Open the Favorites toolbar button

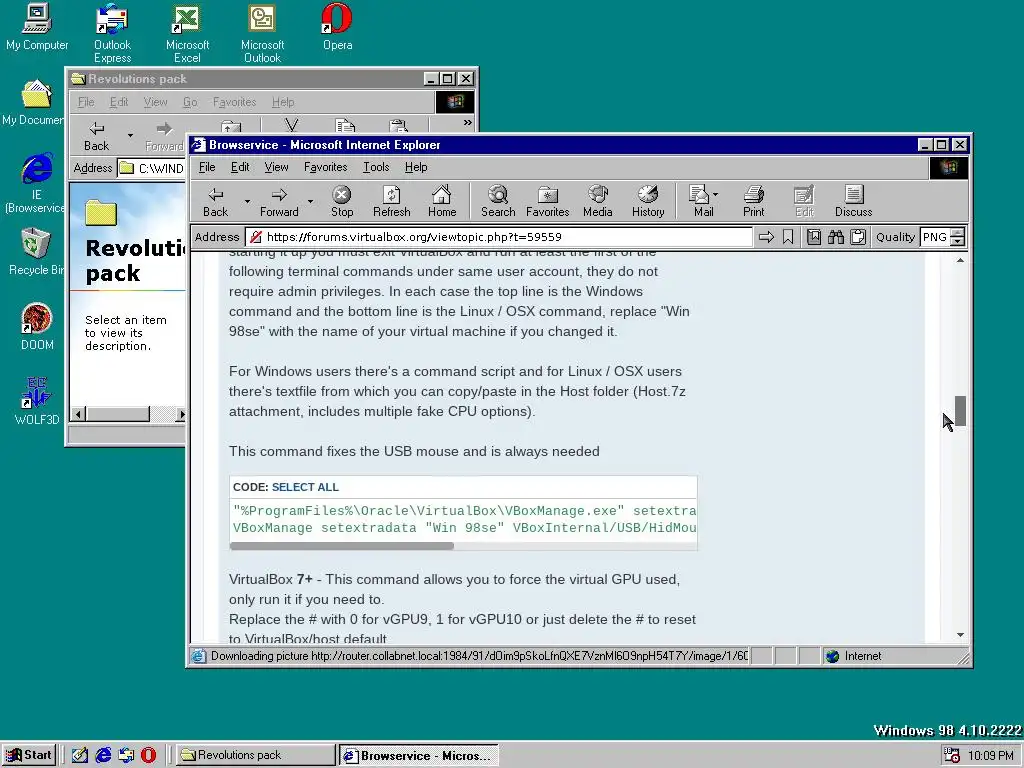click(x=547, y=202)
